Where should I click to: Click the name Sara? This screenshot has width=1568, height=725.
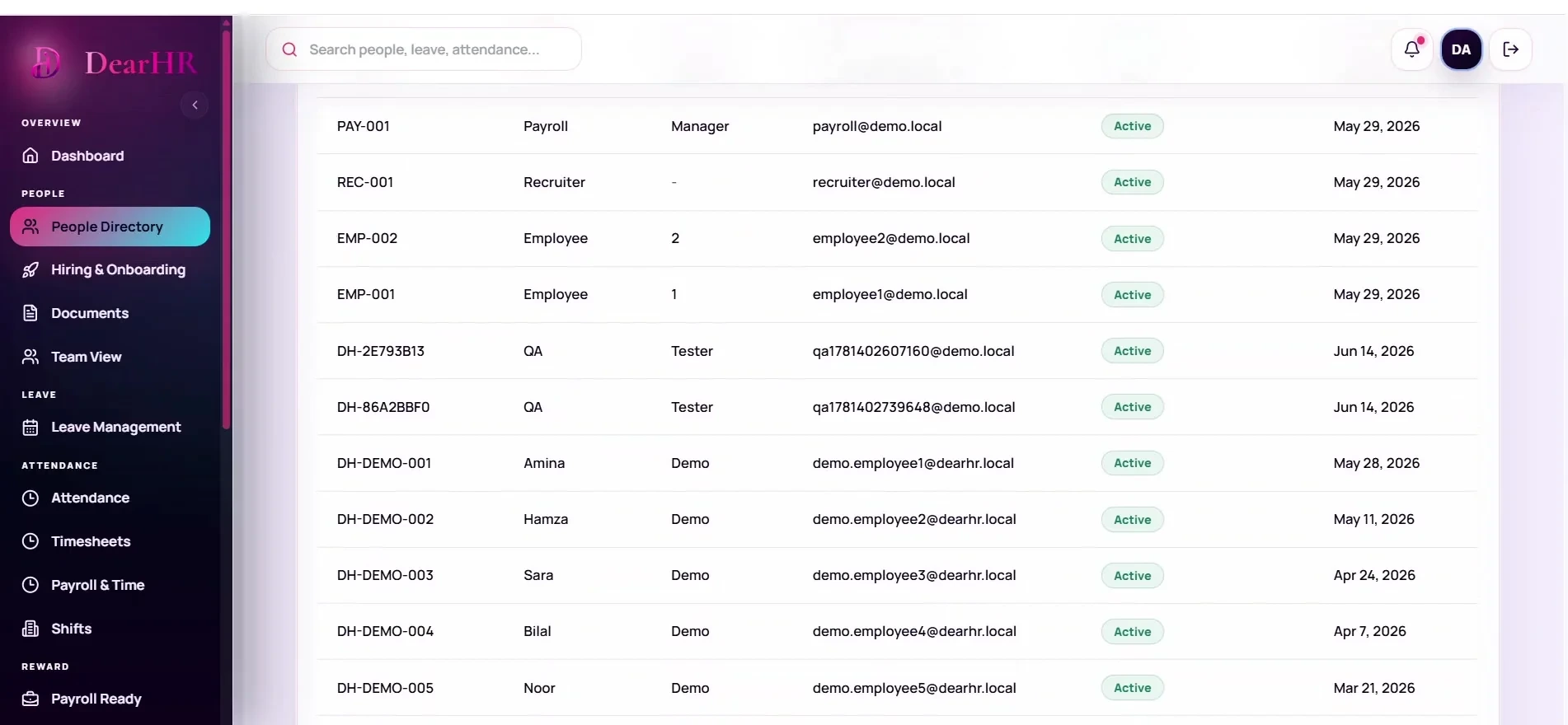pyautogui.click(x=538, y=575)
